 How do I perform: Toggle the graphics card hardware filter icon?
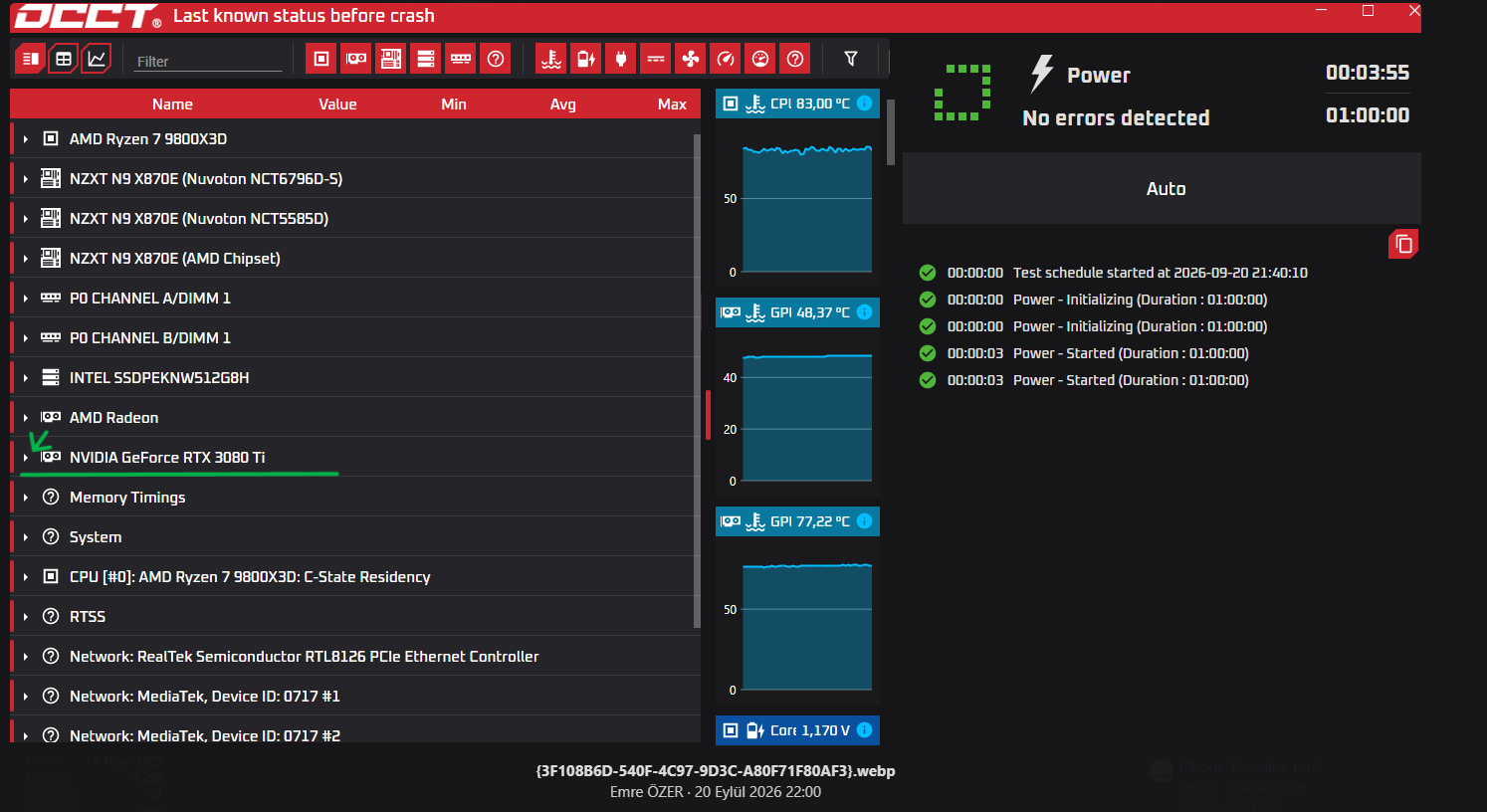(x=355, y=59)
